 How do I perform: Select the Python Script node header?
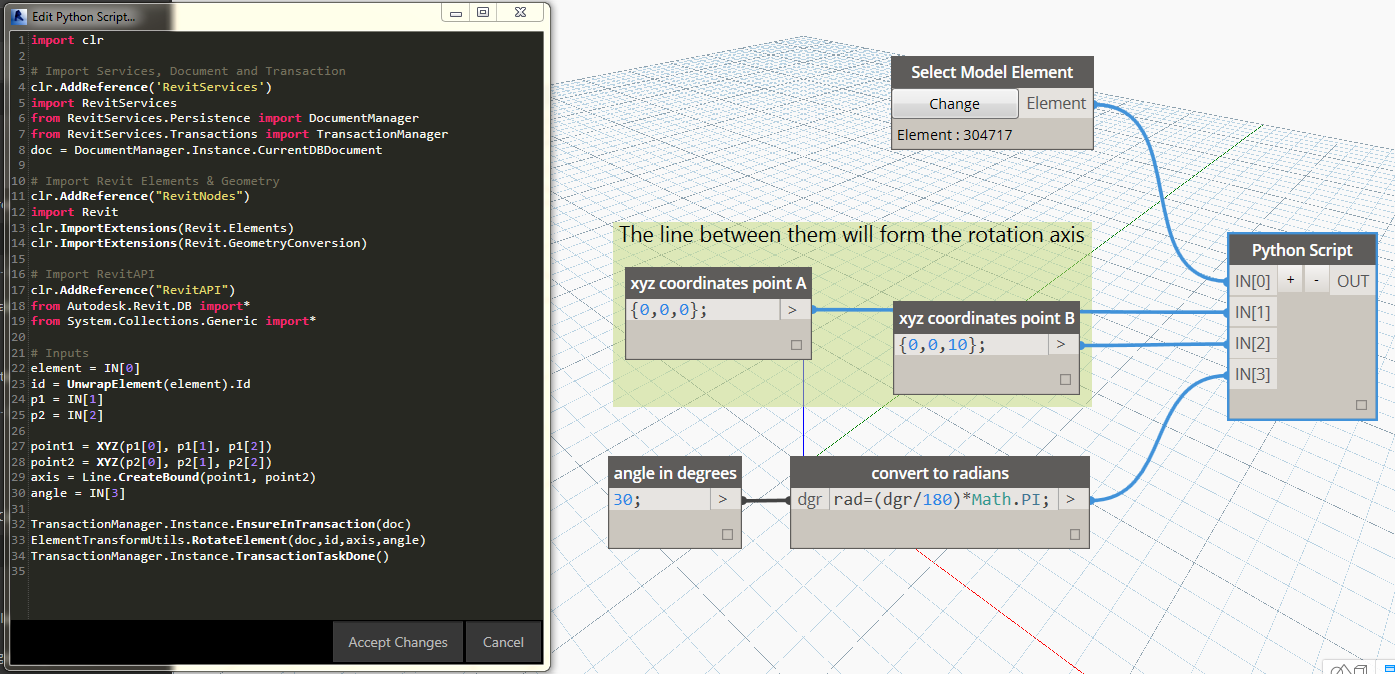tap(1302, 250)
